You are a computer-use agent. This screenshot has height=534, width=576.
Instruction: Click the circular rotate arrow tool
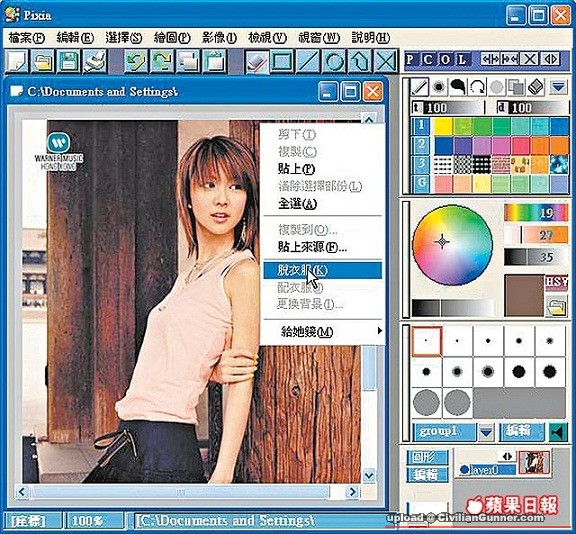(x=477, y=87)
